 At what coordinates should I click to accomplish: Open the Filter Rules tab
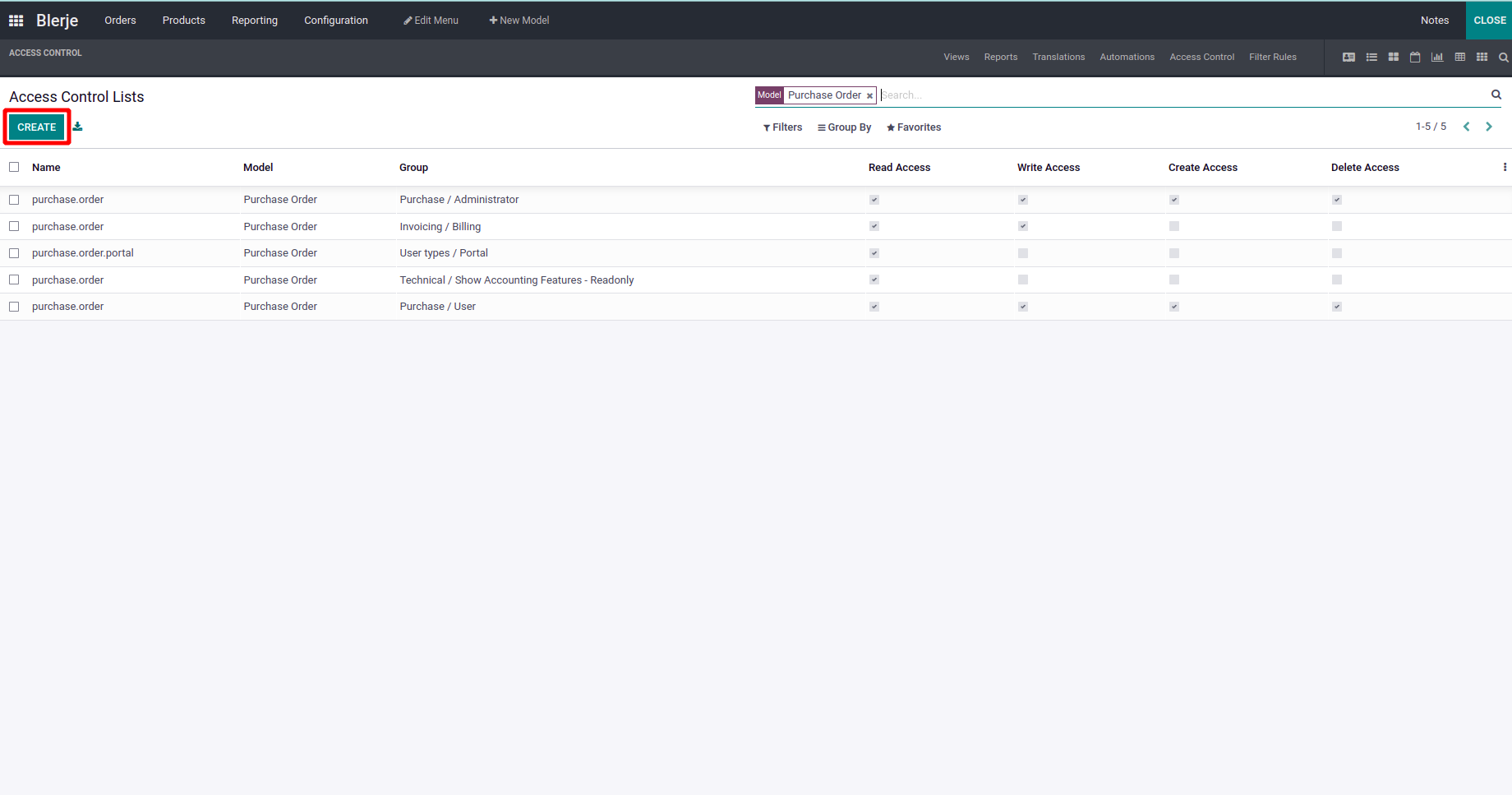tap(1273, 58)
